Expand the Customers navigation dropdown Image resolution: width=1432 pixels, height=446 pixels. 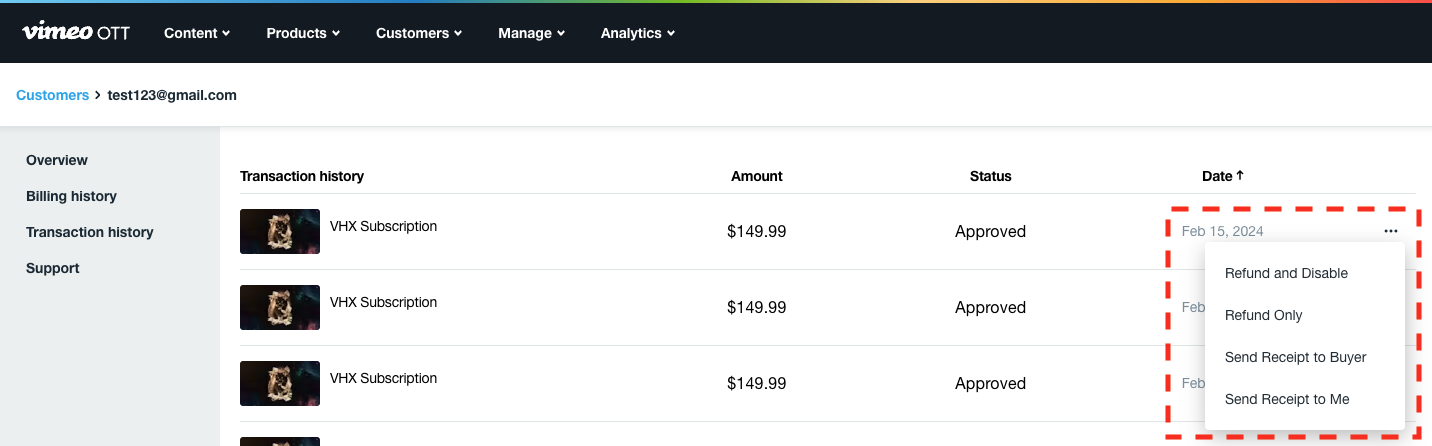[418, 33]
